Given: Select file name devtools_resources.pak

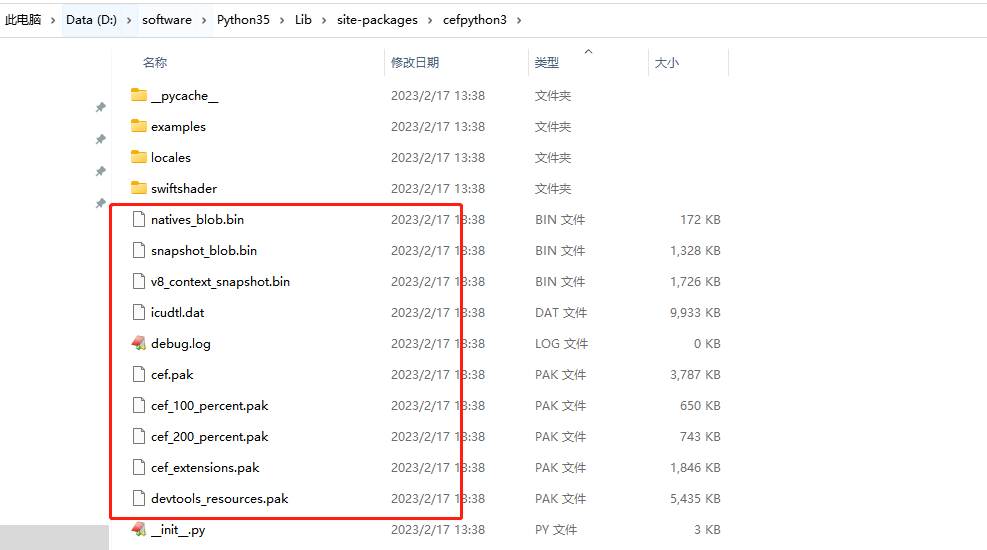Looking at the screenshot, I should tap(220, 498).
